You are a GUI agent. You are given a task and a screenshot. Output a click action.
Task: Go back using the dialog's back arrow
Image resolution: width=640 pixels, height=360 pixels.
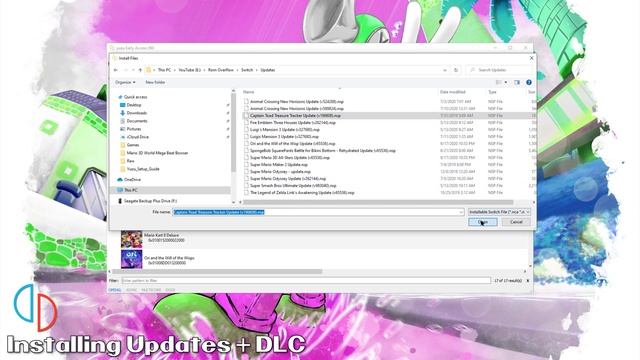coord(116,70)
